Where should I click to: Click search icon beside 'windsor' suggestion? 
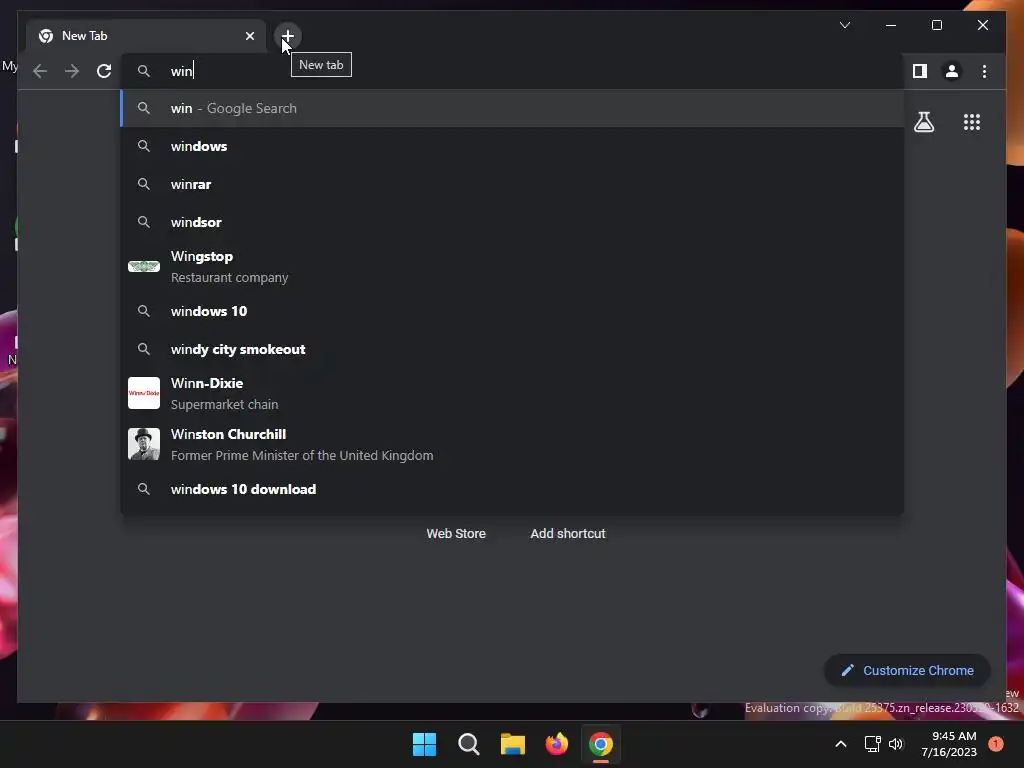click(144, 222)
